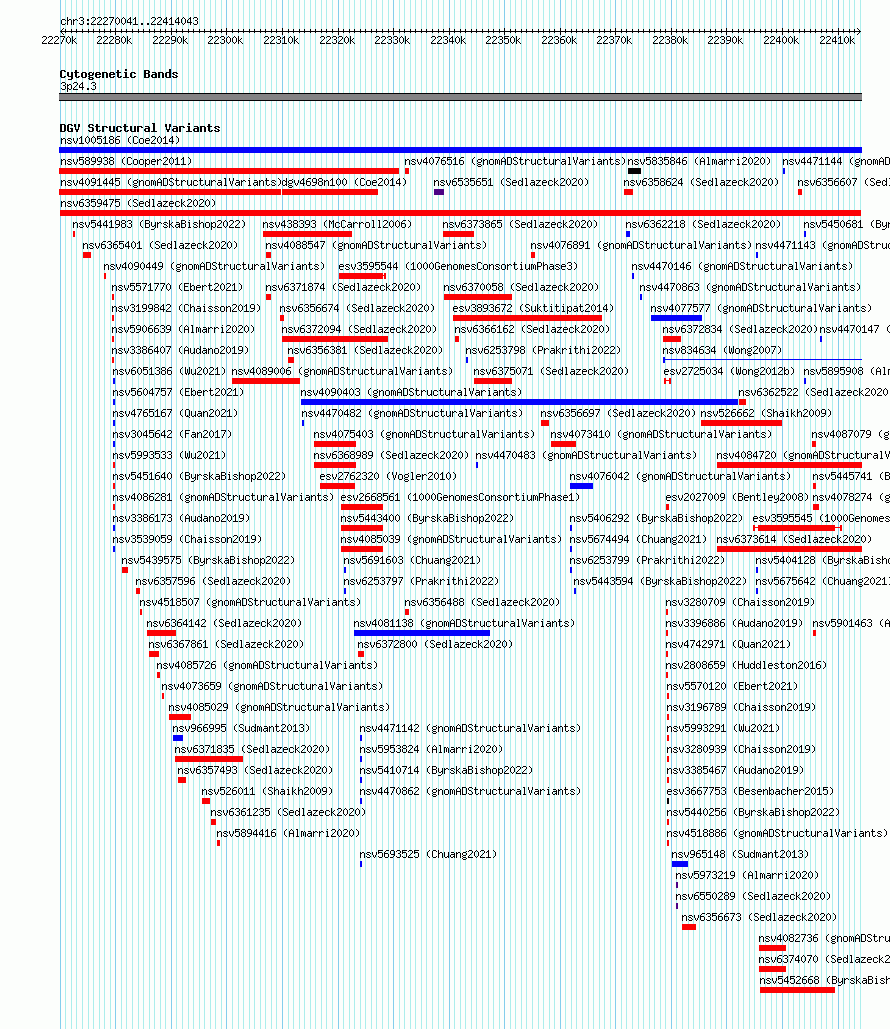Click nsv6373614 (Sedlazeck2020) label
Viewport: 890px width, 1029px height.
click(794, 539)
